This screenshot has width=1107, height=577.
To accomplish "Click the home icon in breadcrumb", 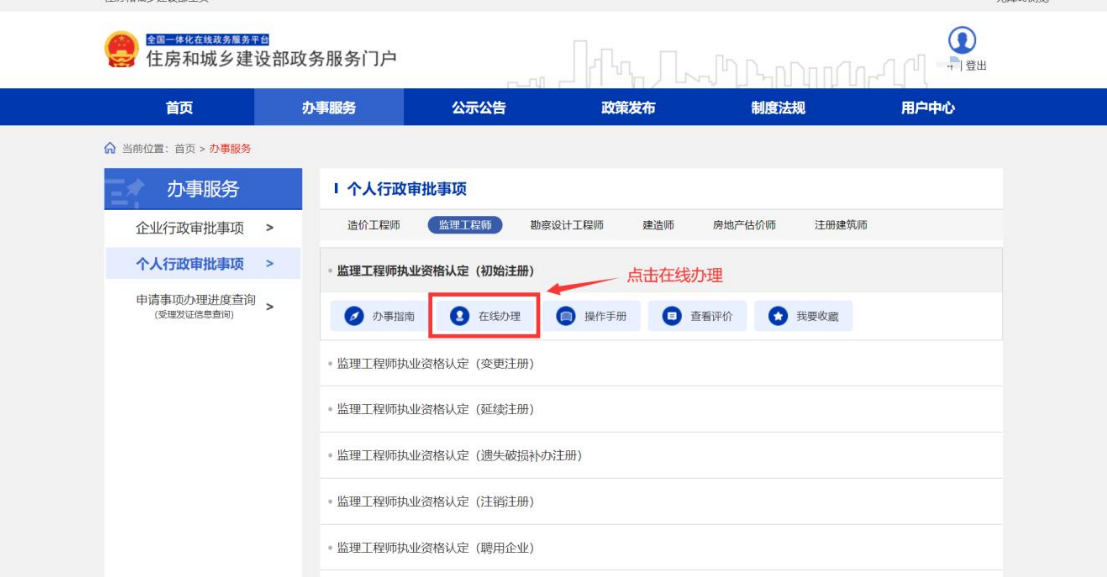I will [x=110, y=149].
